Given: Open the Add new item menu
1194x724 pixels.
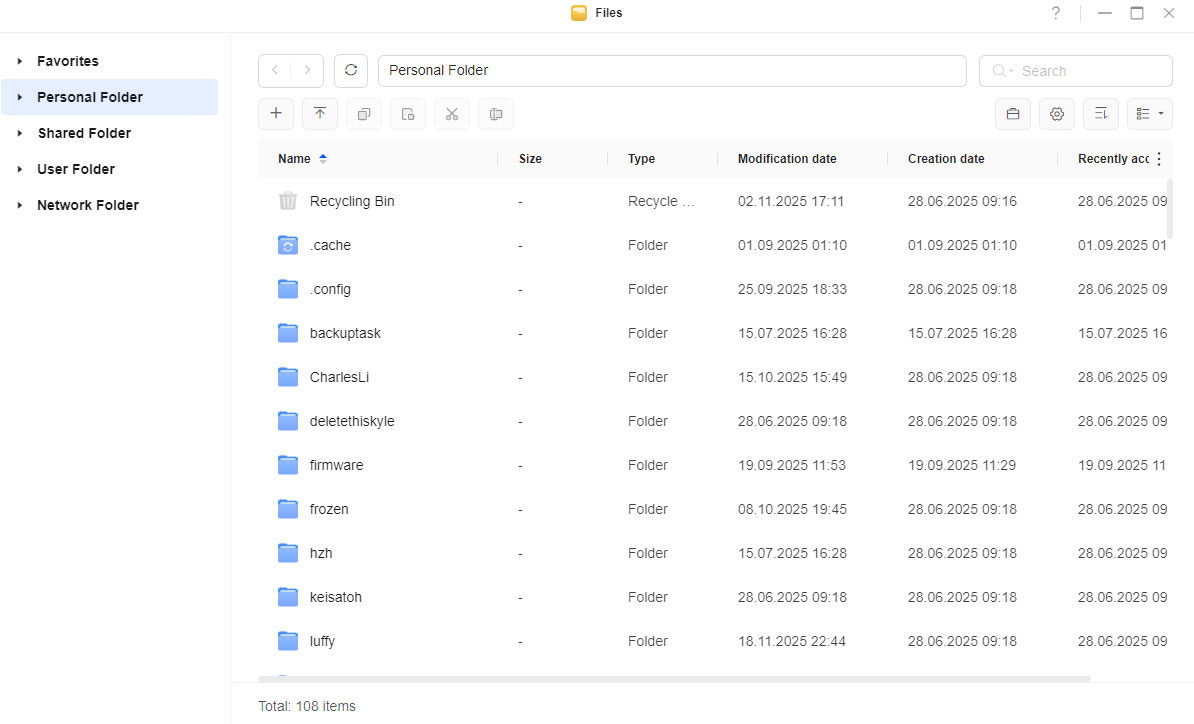Looking at the screenshot, I should point(276,113).
